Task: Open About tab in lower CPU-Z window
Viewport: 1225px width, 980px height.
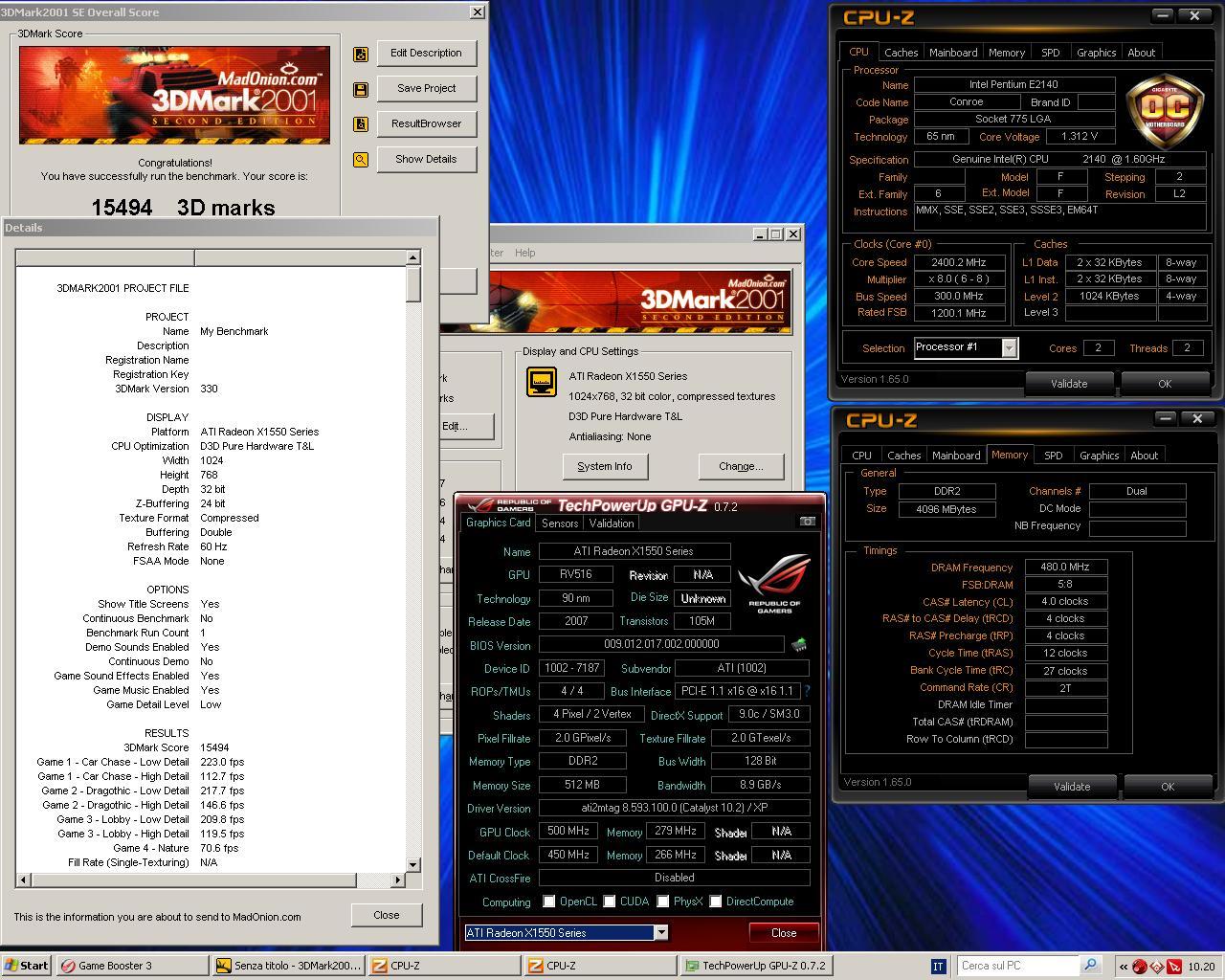Action: point(1144,456)
